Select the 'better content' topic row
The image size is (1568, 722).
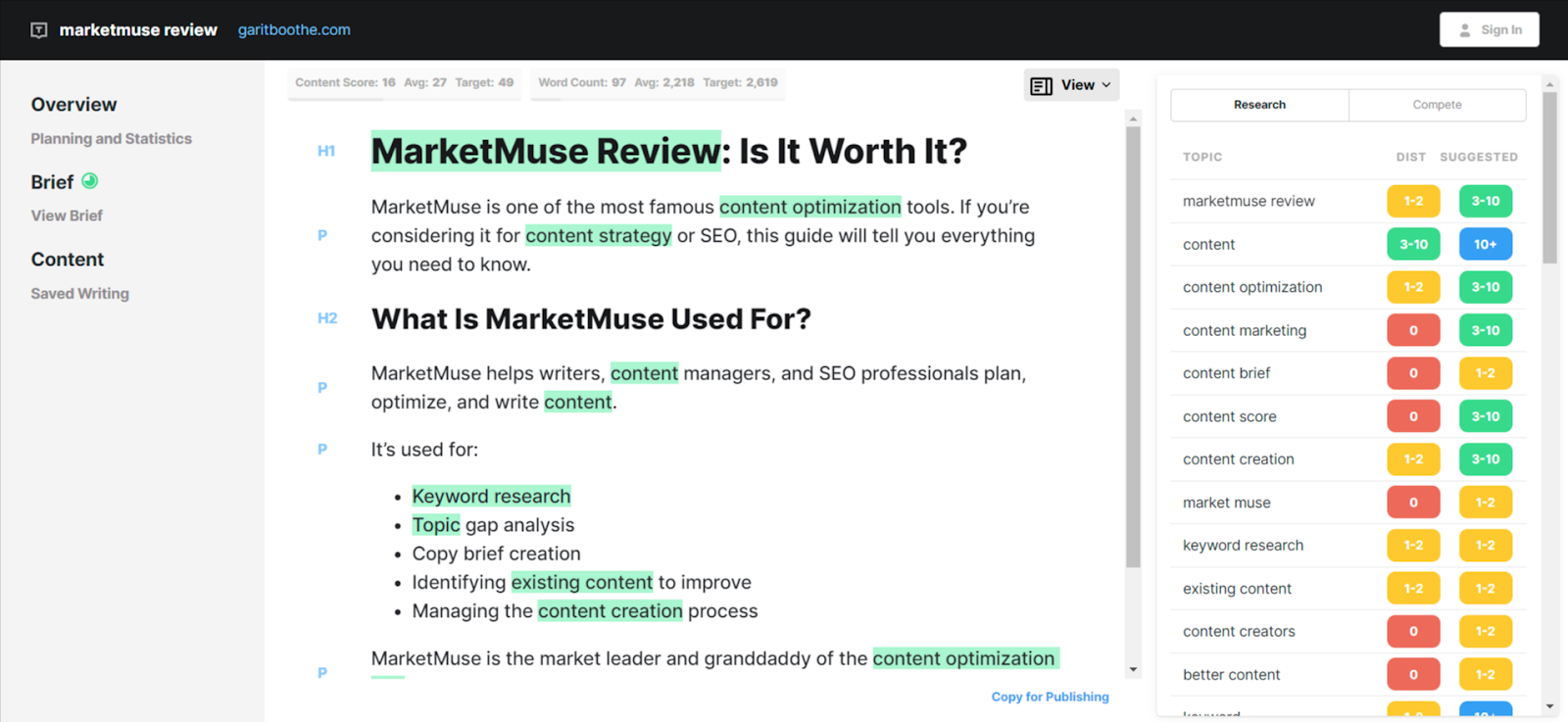(x=1348, y=675)
